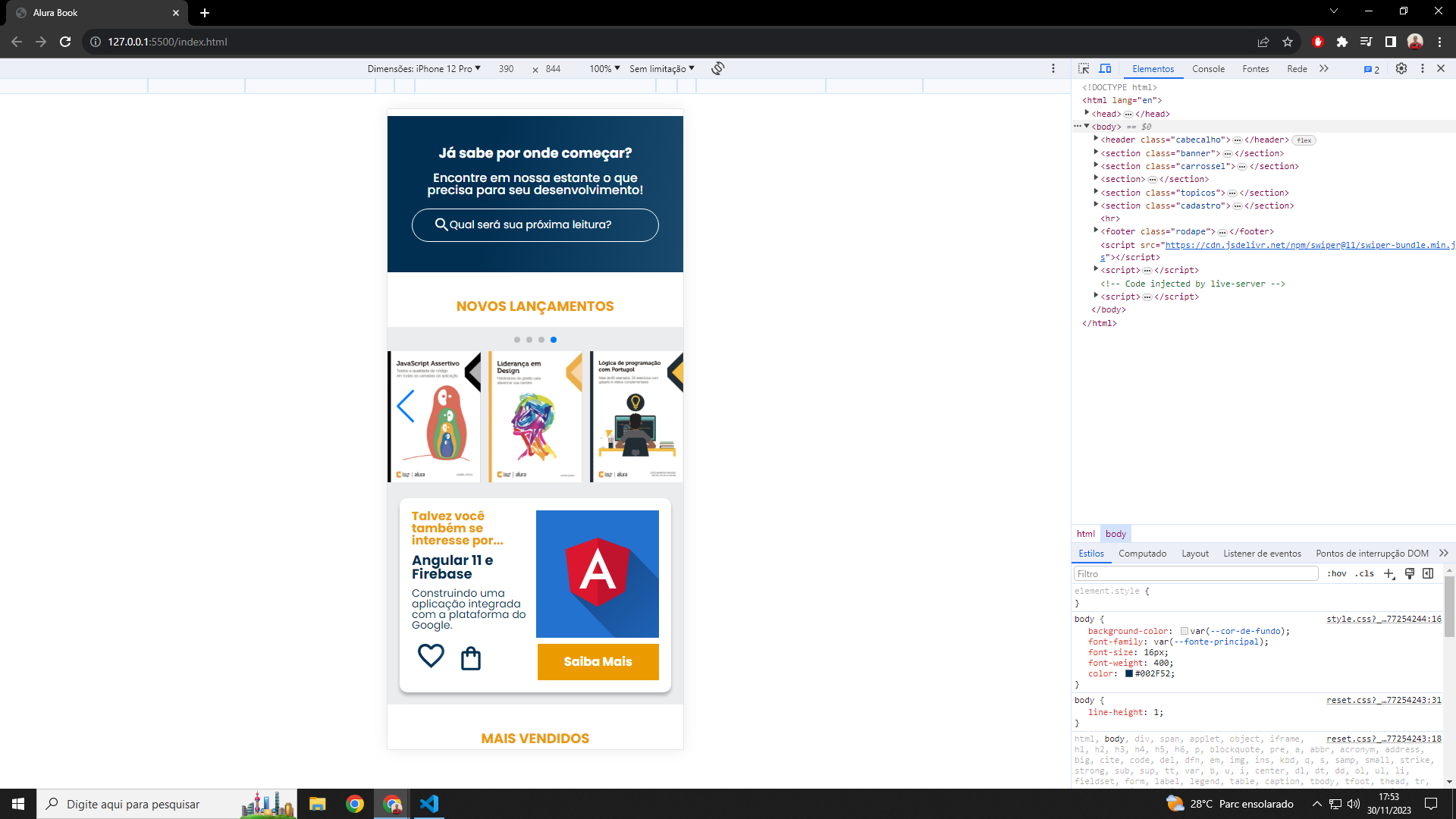Click the carousel previous arrow
Screen dimensions: 1456x819
(x=405, y=406)
